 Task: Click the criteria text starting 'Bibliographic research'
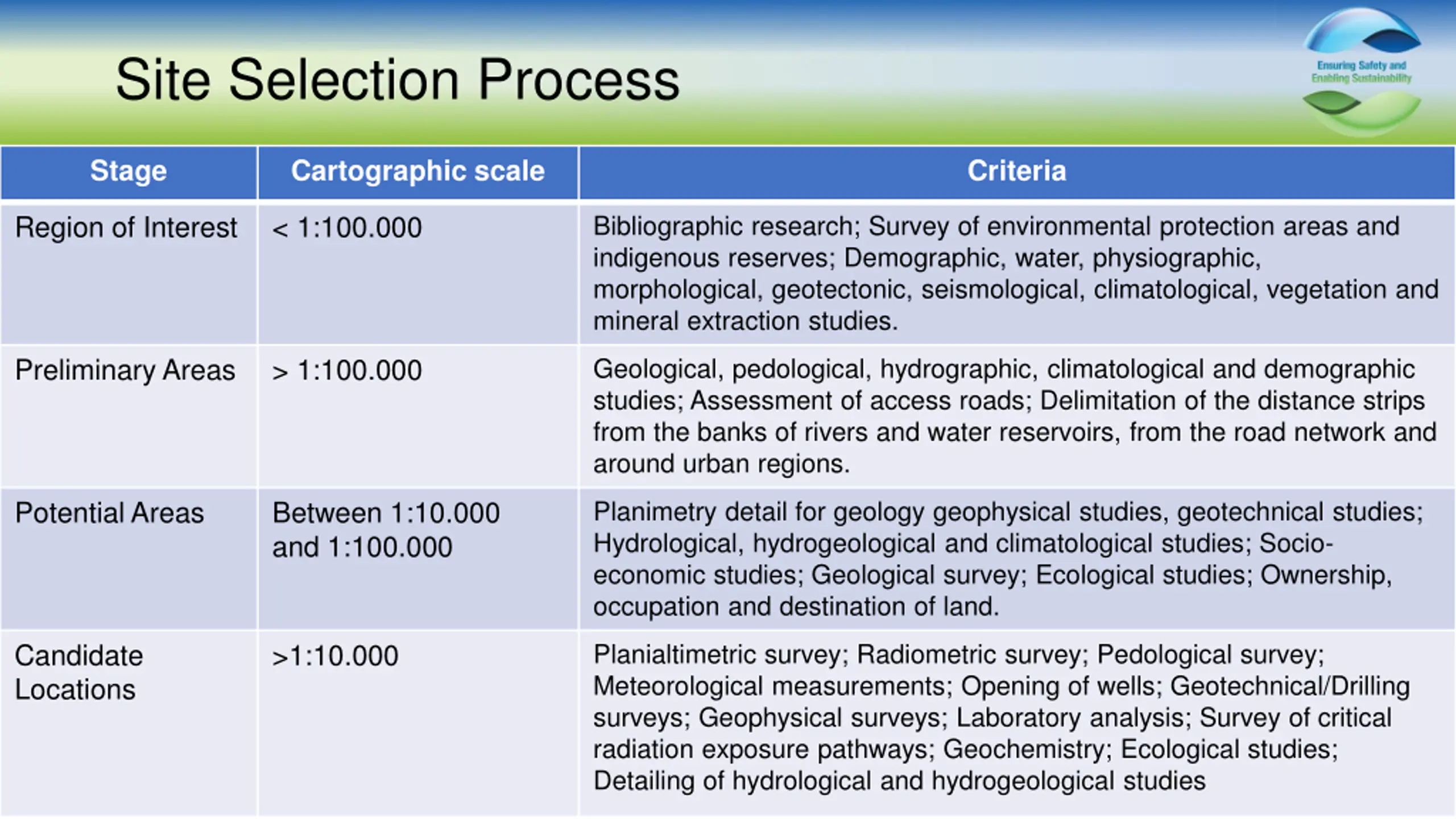coord(1017,274)
